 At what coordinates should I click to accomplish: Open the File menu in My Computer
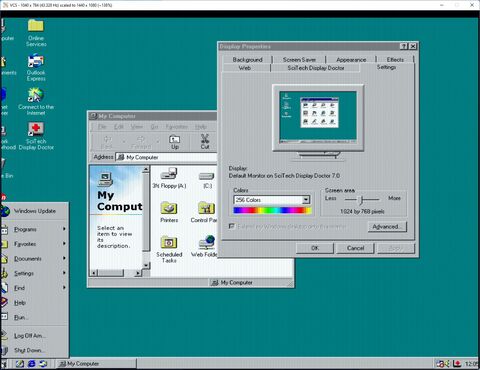point(102,127)
